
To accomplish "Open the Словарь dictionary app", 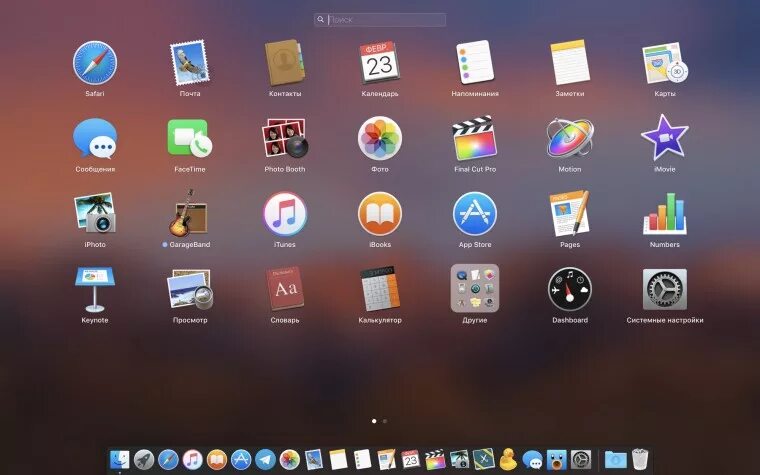I will click(285, 289).
